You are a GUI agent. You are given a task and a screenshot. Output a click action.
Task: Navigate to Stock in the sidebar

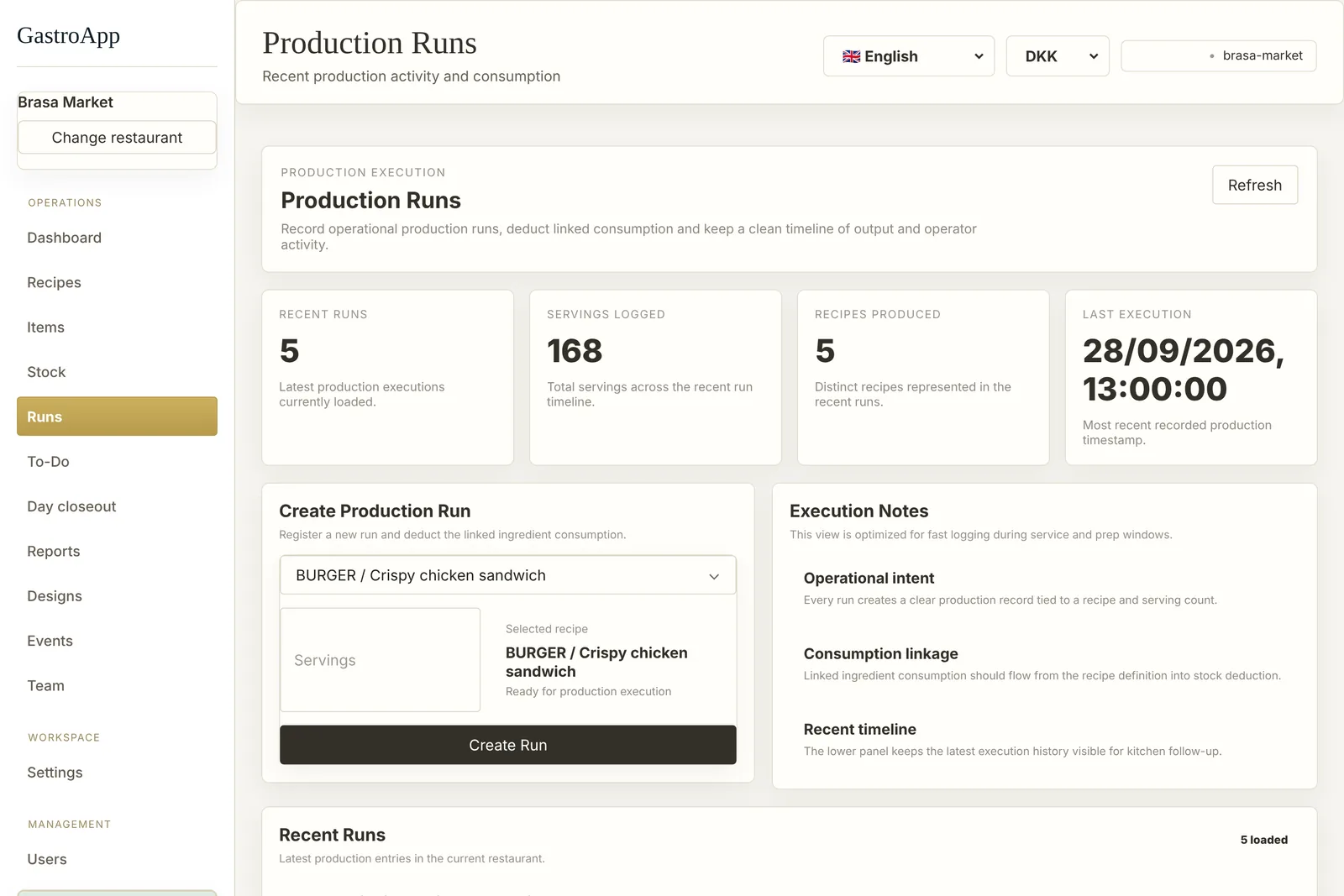pos(117,372)
